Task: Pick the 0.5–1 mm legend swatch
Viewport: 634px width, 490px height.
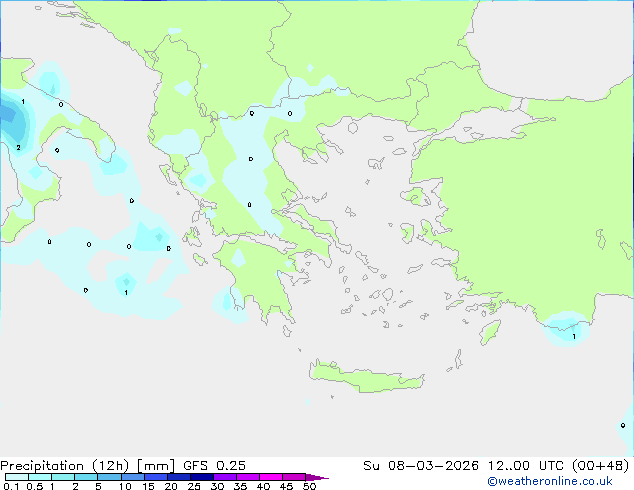Action: 40,477
